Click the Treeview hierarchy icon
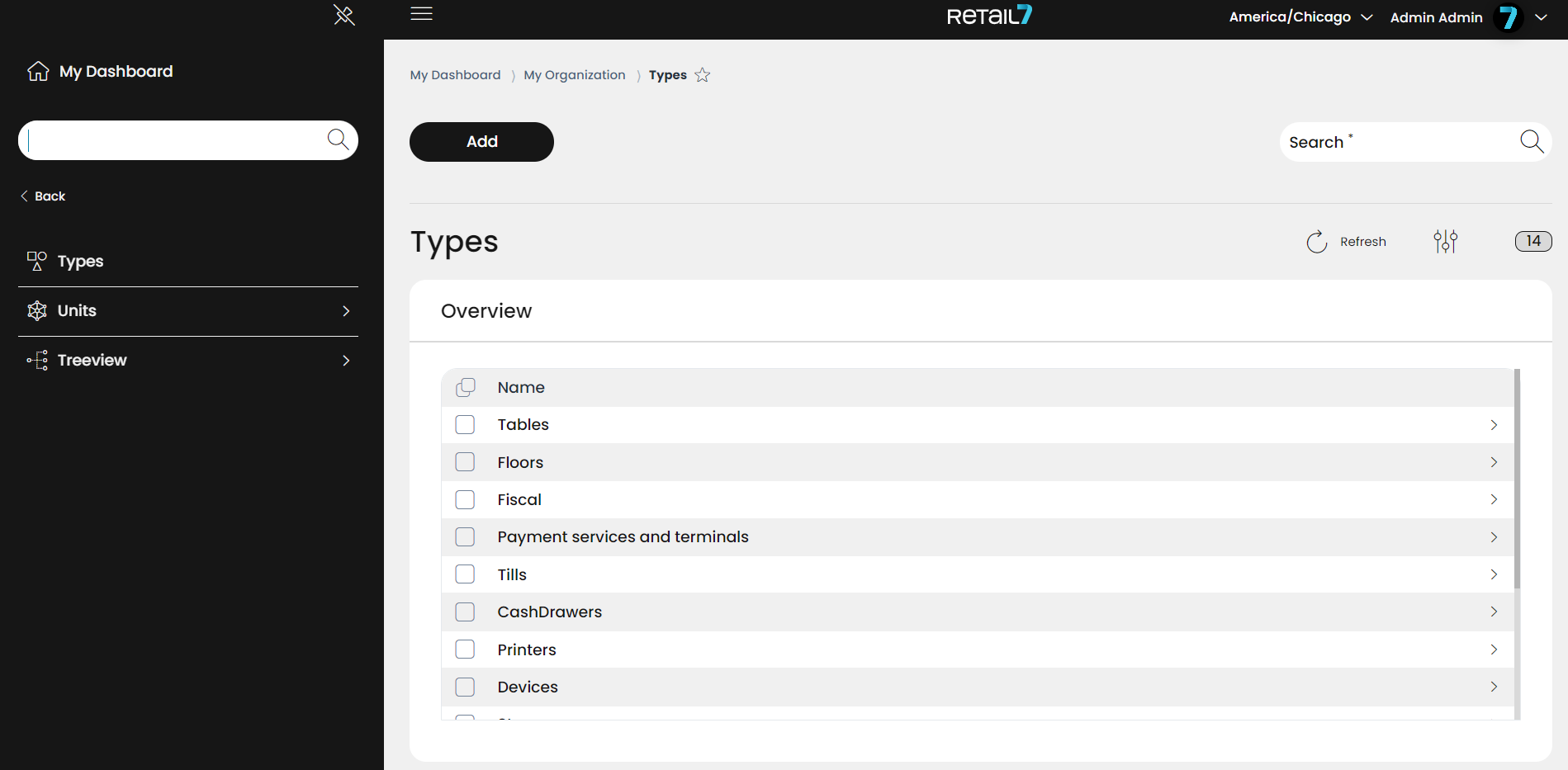The image size is (1568, 770). pyautogui.click(x=37, y=360)
